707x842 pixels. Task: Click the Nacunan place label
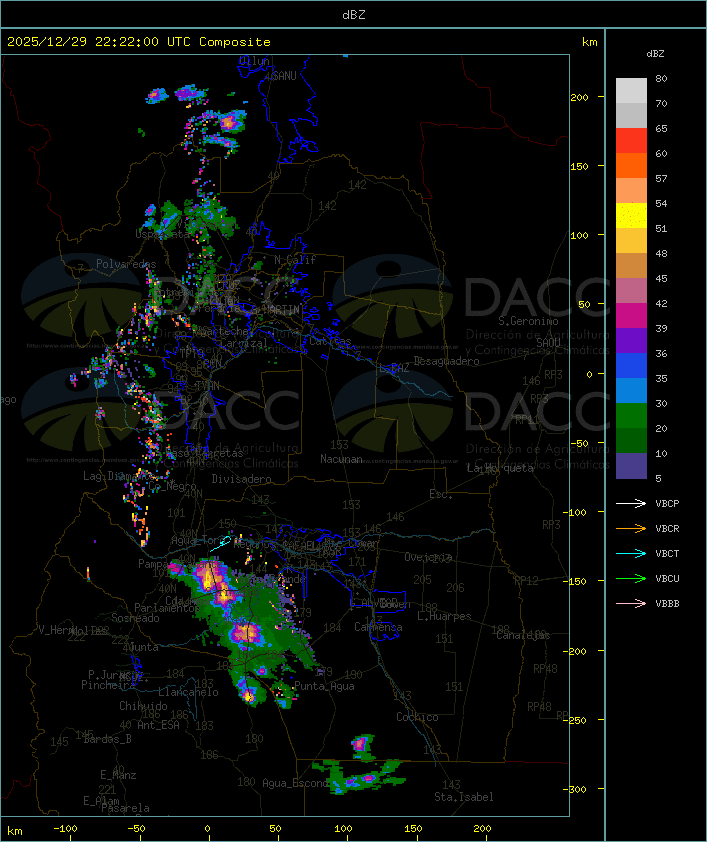[x=341, y=459]
